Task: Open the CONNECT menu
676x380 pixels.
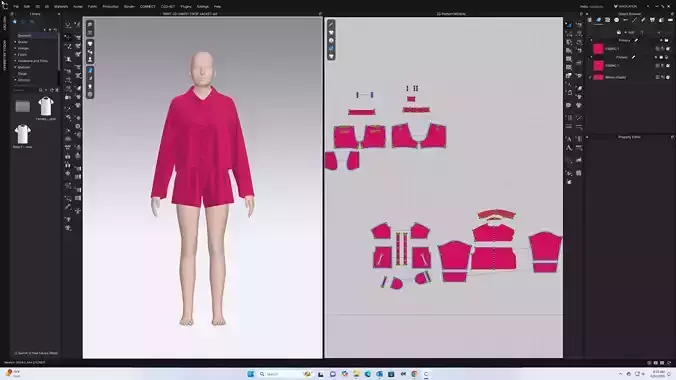Action: coord(147,6)
